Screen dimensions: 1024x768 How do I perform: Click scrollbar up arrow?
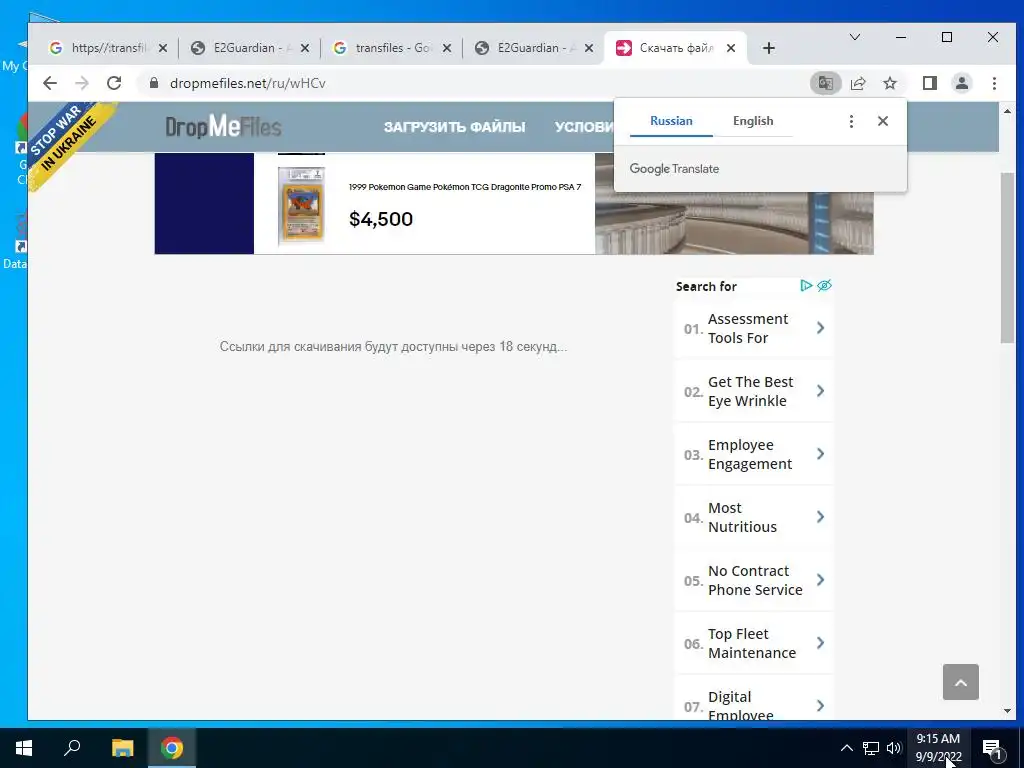[1006, 110]
